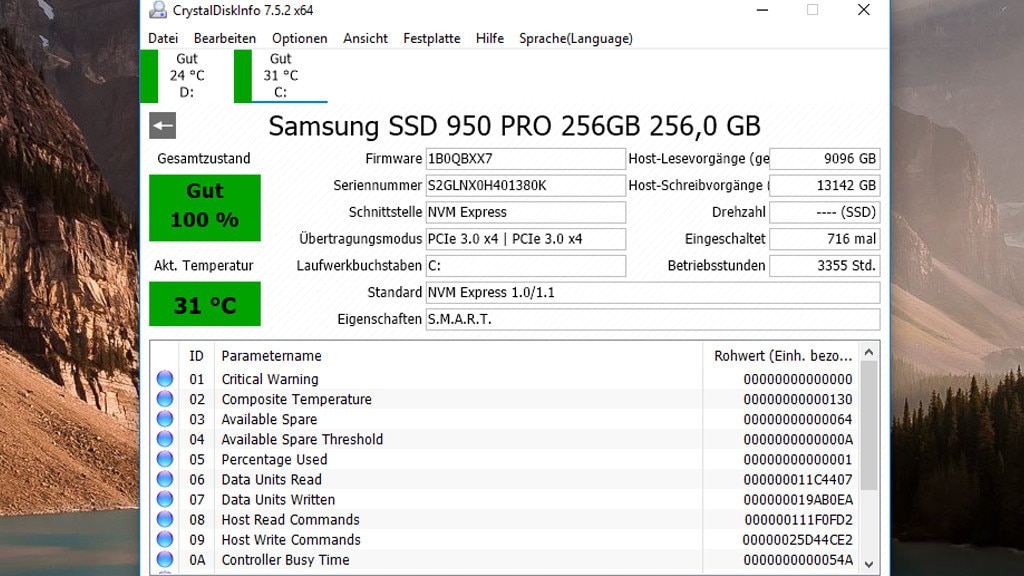Screen dimensions: 1024x576
Task: Click status orb for Host Write Commands
Action: 165,539
